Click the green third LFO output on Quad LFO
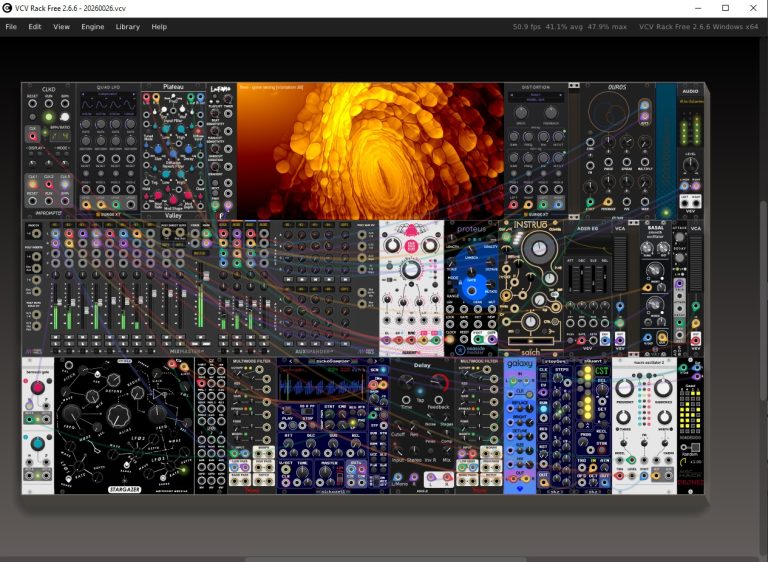768x562 pixels. click(116, 204)
